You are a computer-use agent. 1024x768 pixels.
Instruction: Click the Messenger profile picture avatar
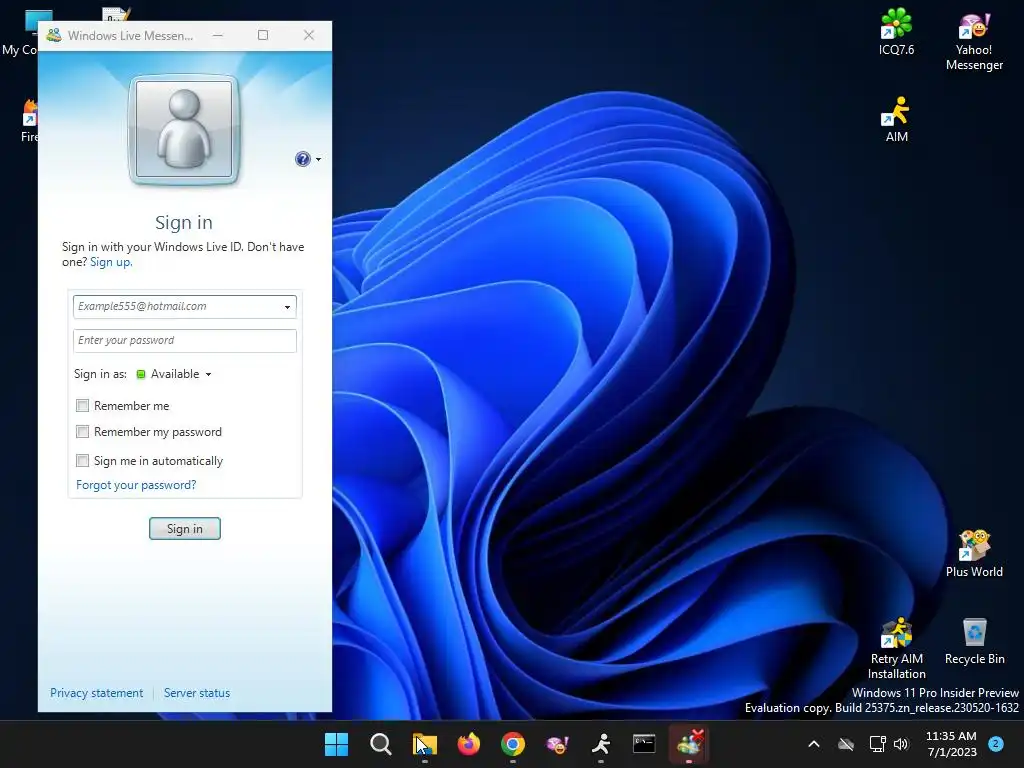184,129
